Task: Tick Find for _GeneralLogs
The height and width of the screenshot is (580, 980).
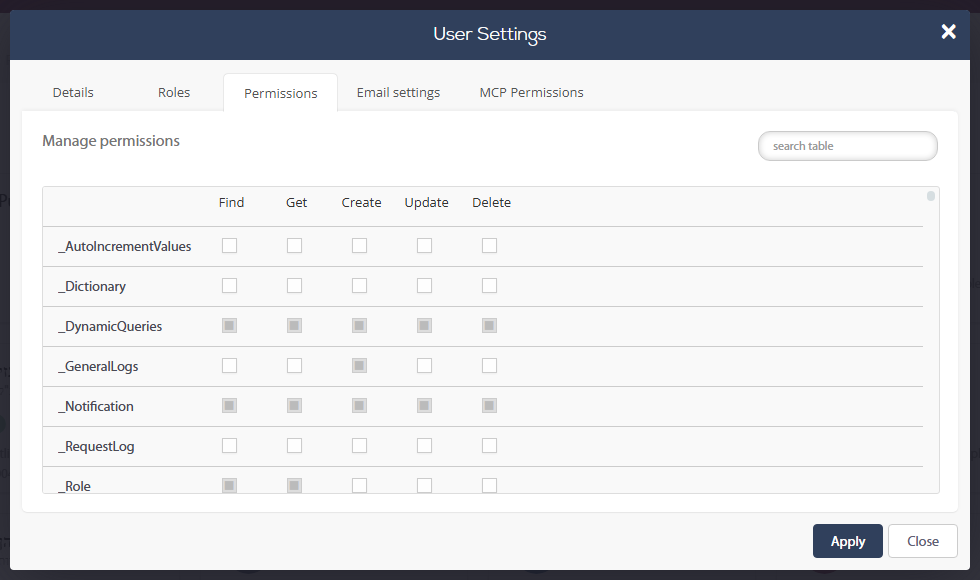Action: pos(229,366)
